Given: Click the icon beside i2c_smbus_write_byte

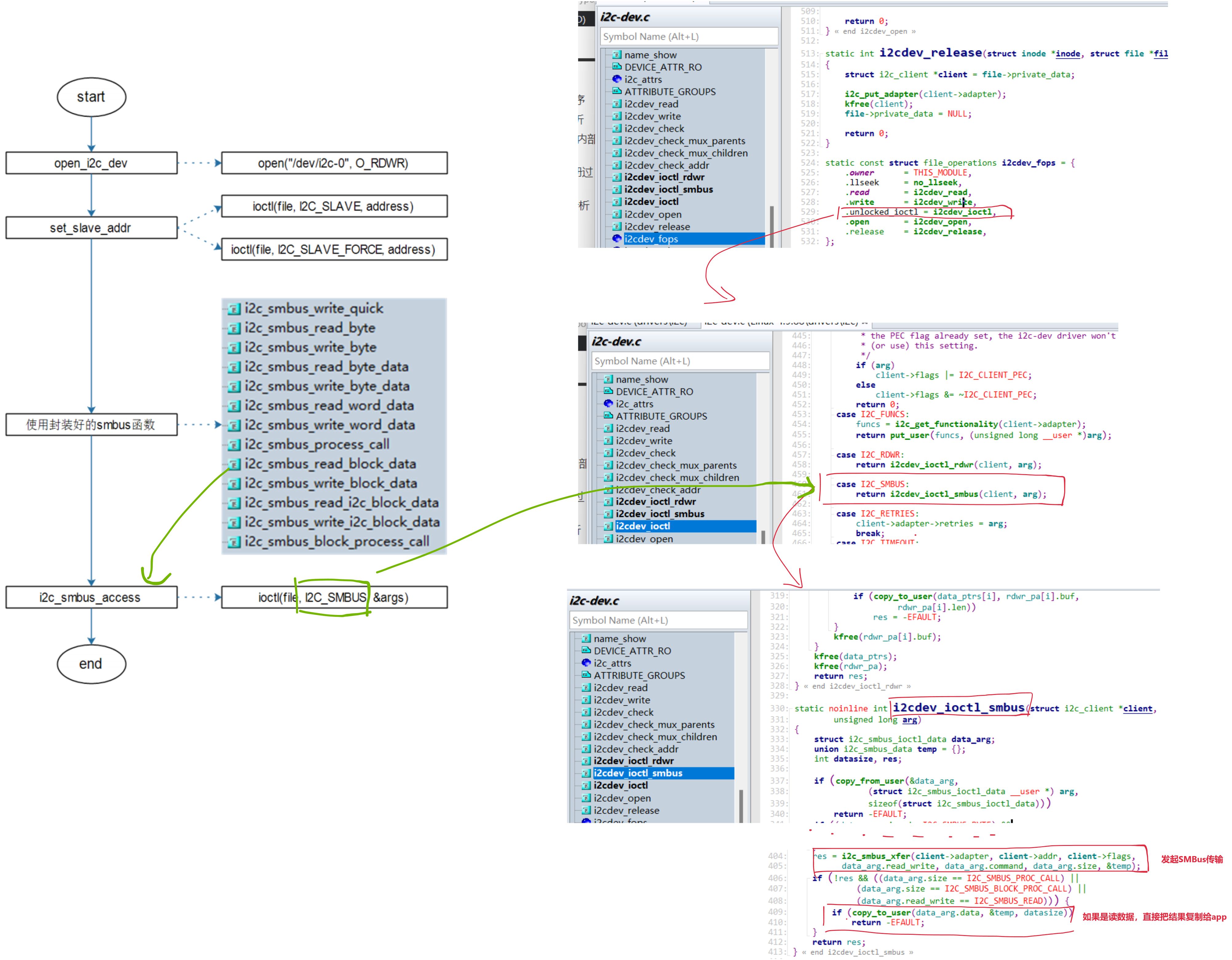Looking at the screenshot, I should [234, 348].
